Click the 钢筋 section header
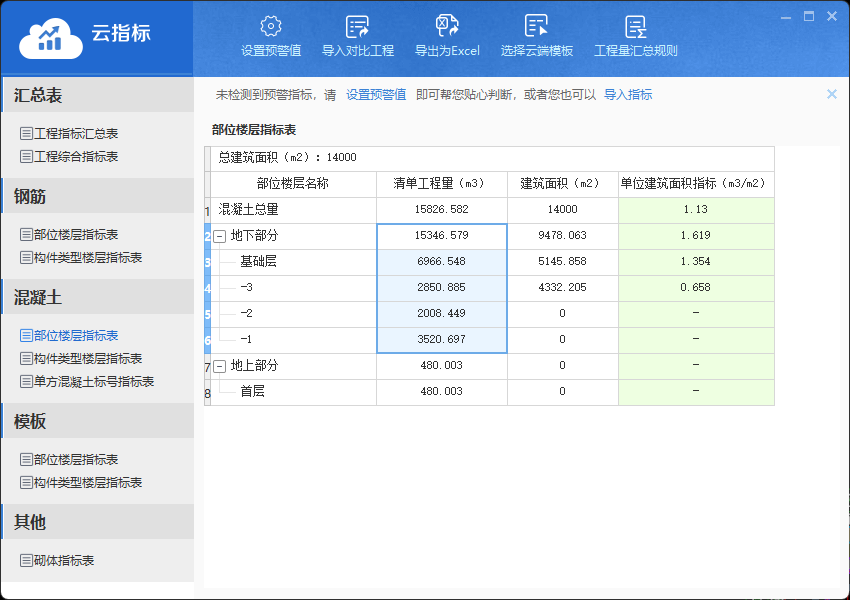Viewport: 850px width, 600px height. (98, 196)
